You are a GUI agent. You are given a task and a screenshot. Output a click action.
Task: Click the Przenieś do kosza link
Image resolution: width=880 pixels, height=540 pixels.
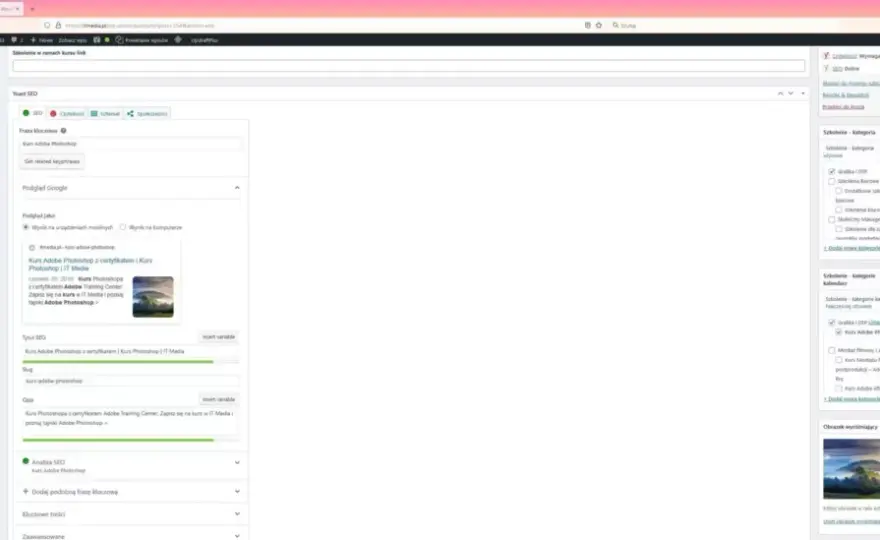pos(843,107)
